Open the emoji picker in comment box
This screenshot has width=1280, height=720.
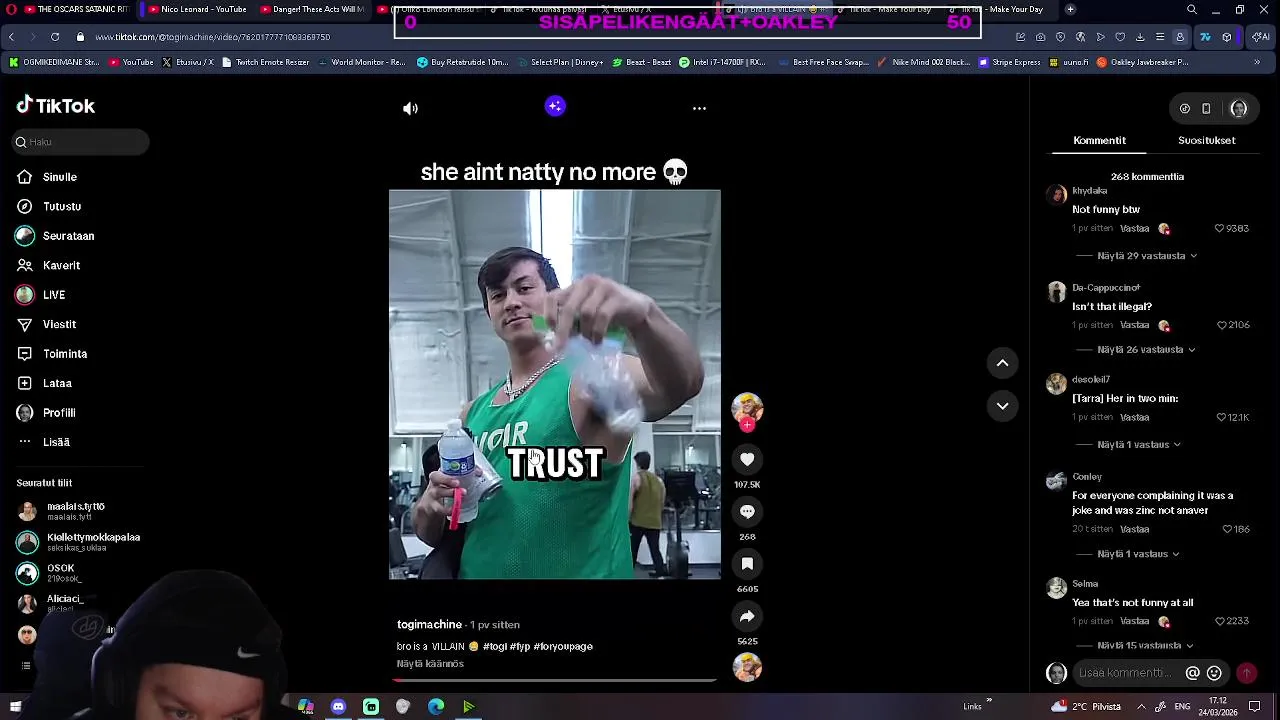click(x=1214, y=673)
